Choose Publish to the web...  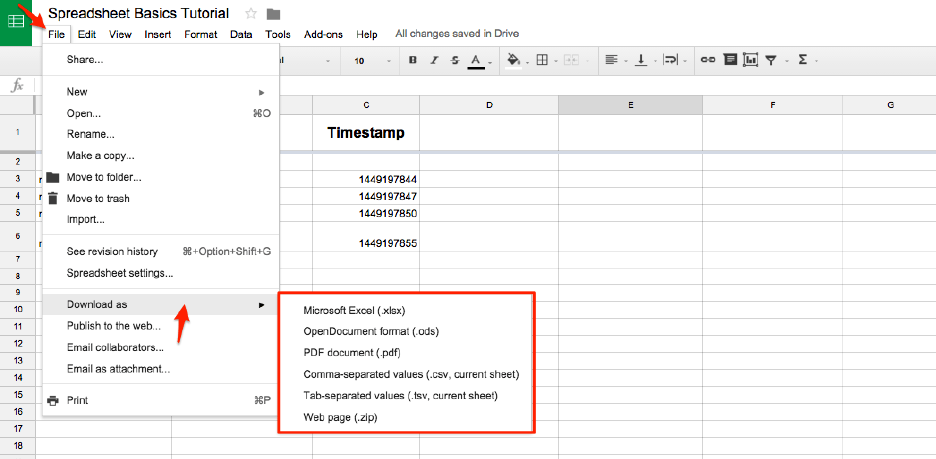pyautogui.click(x=161, y=326)
